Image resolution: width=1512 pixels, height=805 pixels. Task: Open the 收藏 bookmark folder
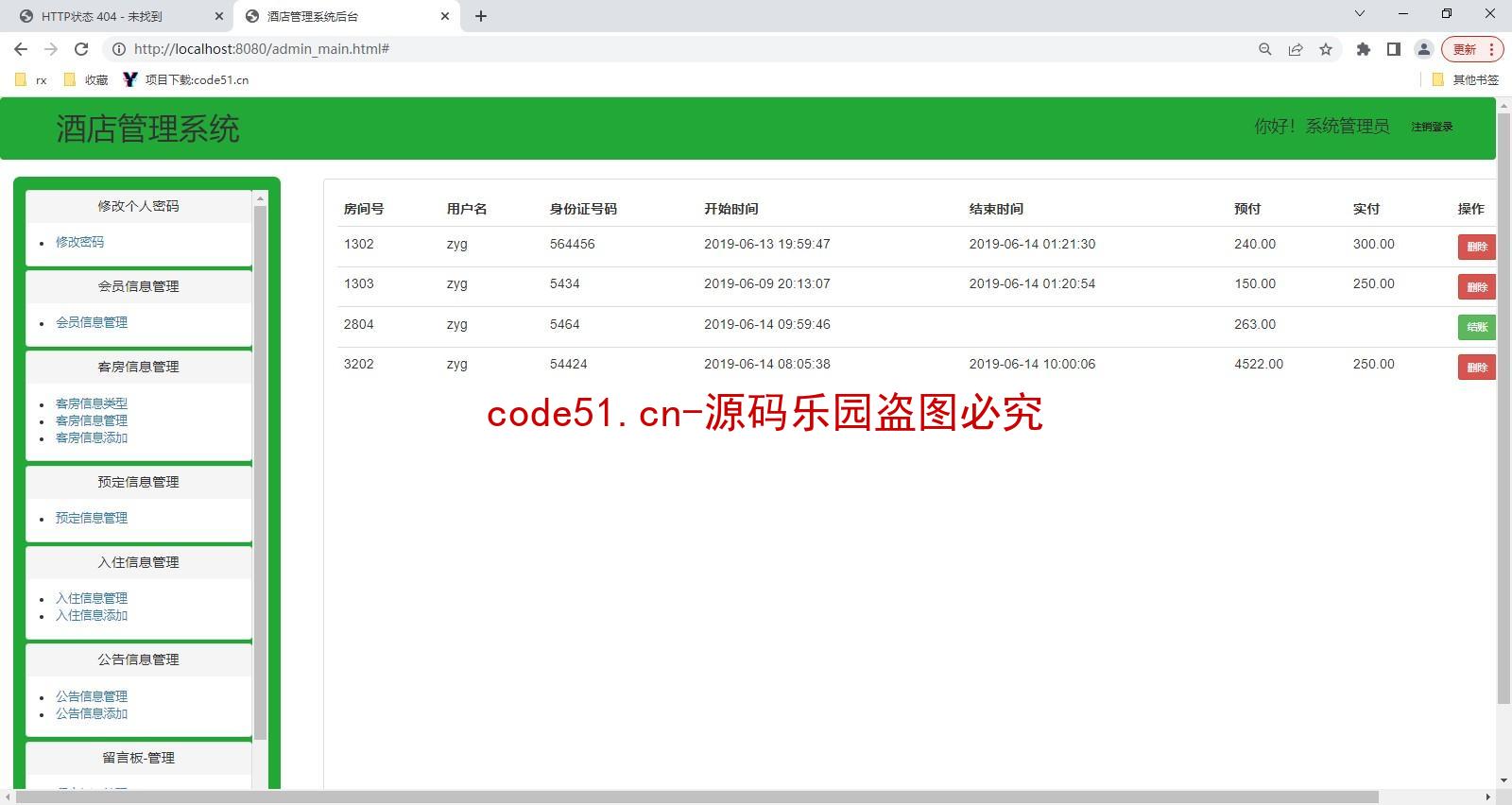(85, 80)
